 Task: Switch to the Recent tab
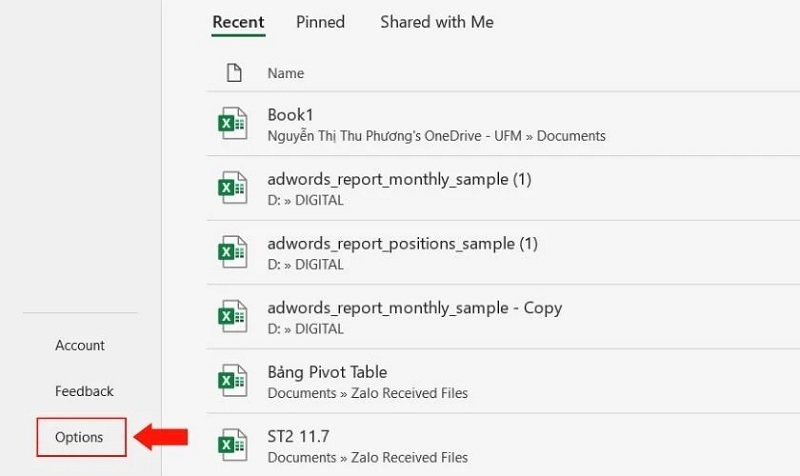click(x=238, y=22)
